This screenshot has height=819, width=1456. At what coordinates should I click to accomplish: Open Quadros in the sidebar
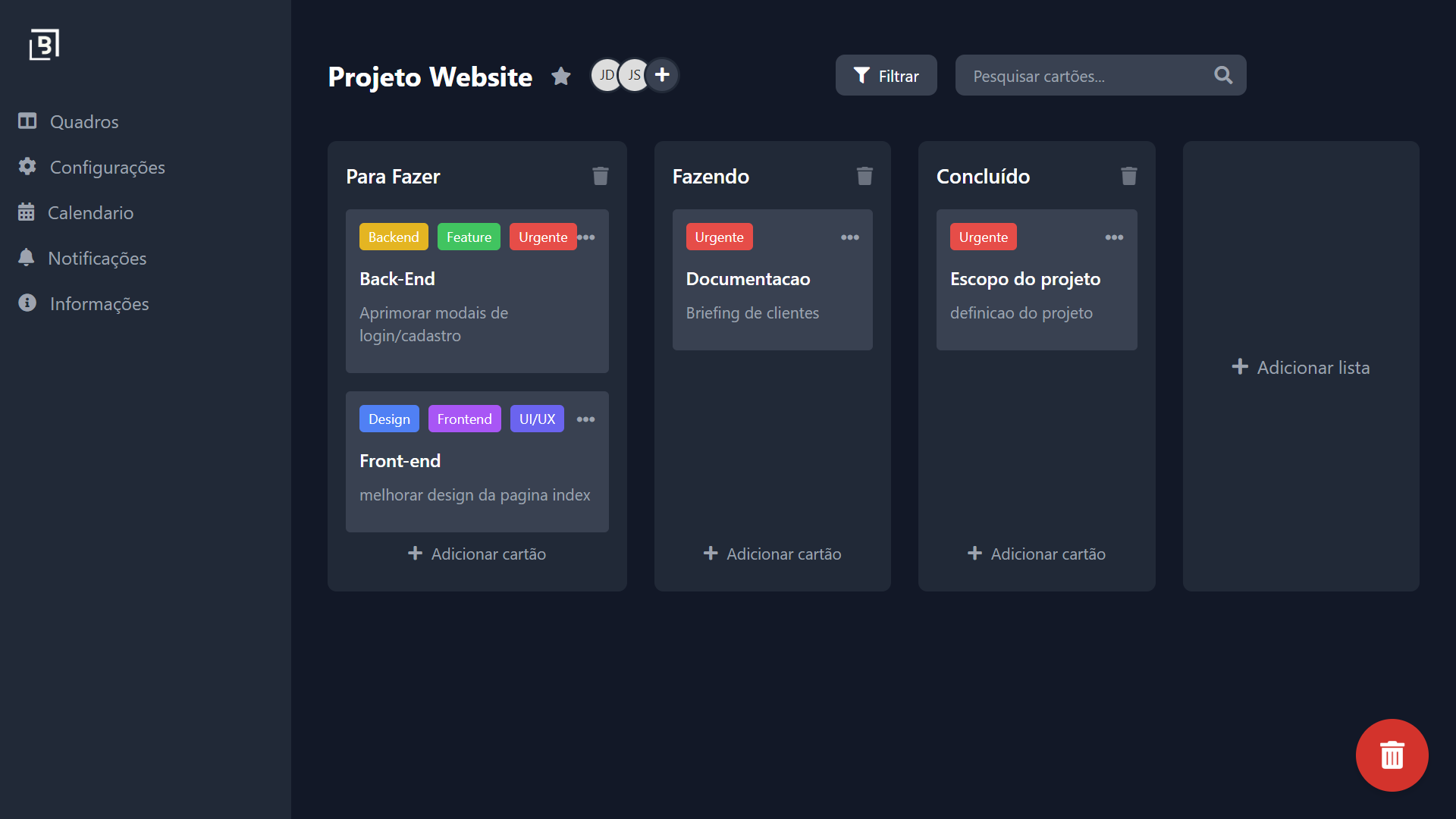(x=68, y=121)
